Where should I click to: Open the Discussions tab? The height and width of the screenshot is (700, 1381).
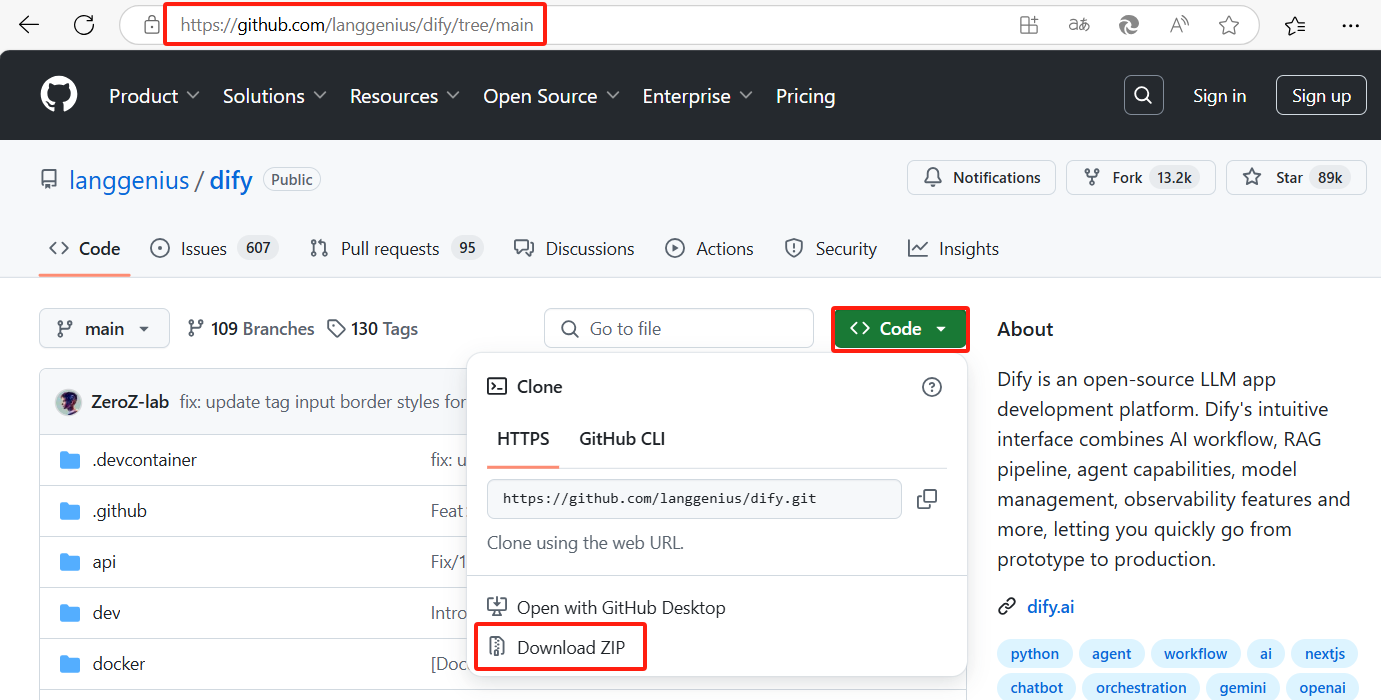click(574, 249)
